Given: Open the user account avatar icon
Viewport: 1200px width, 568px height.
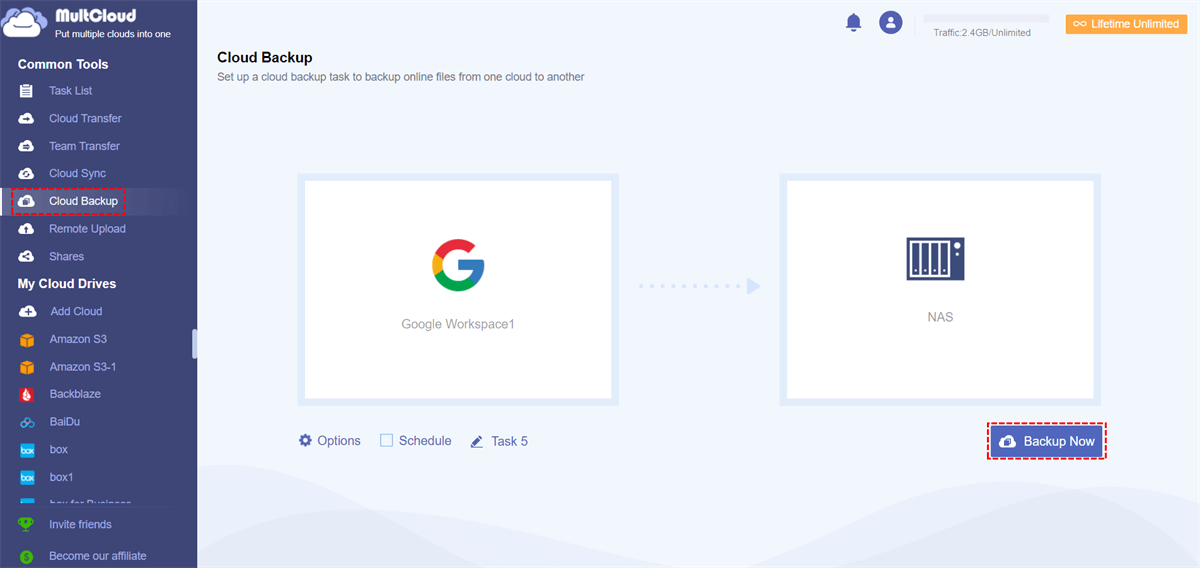Looking at the screenshot, I should coord(890,22).
